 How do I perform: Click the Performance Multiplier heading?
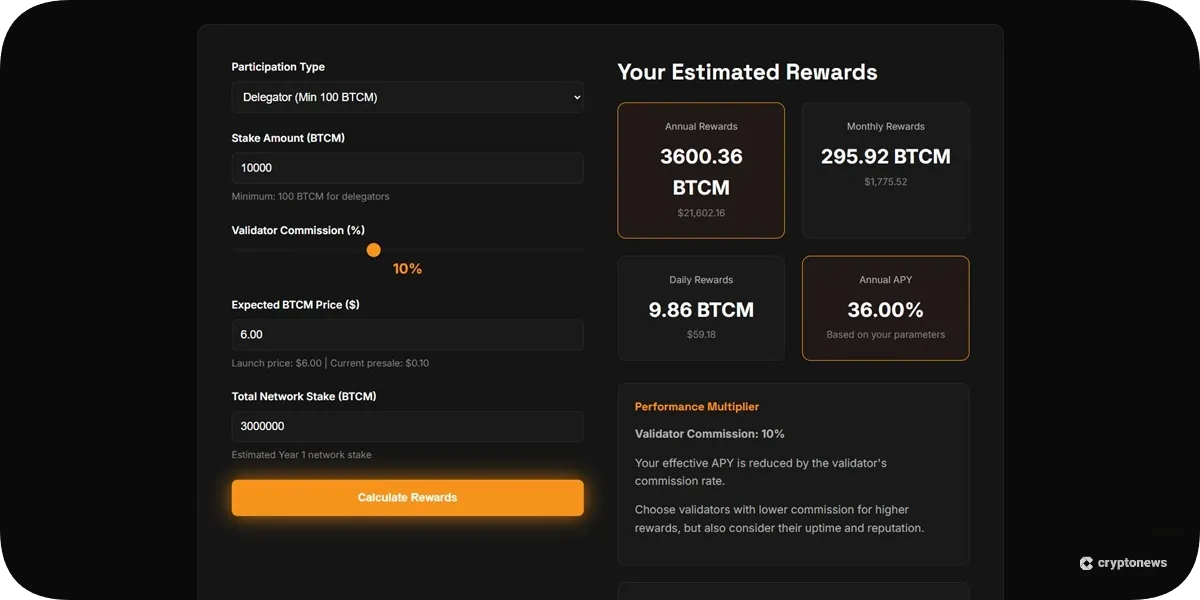point(696,406)
